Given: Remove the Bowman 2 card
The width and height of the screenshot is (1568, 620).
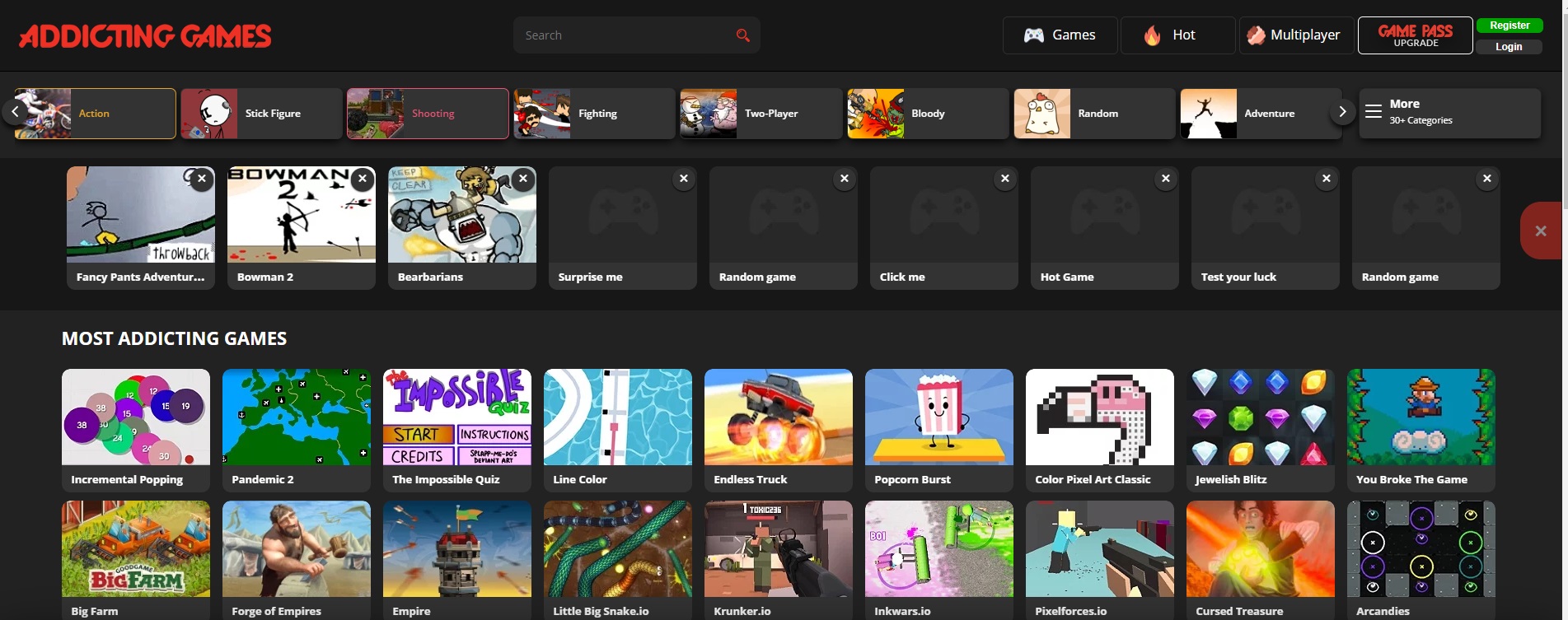Looking at the screenshot, I should [x=363, y=179].
